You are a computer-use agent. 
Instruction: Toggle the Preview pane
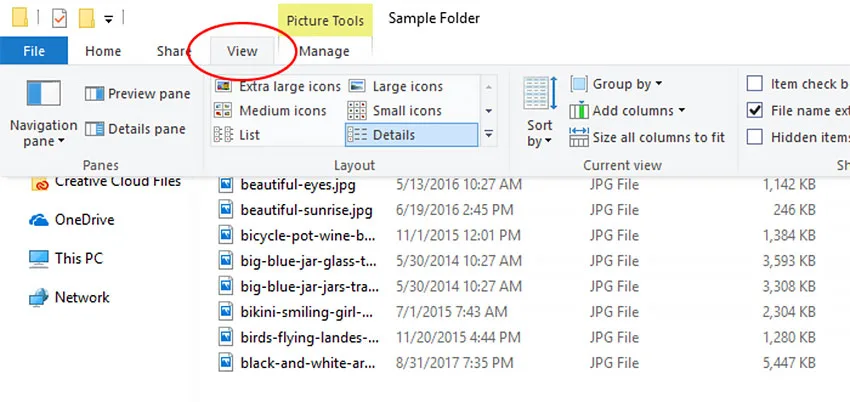(x=138, y=94)
